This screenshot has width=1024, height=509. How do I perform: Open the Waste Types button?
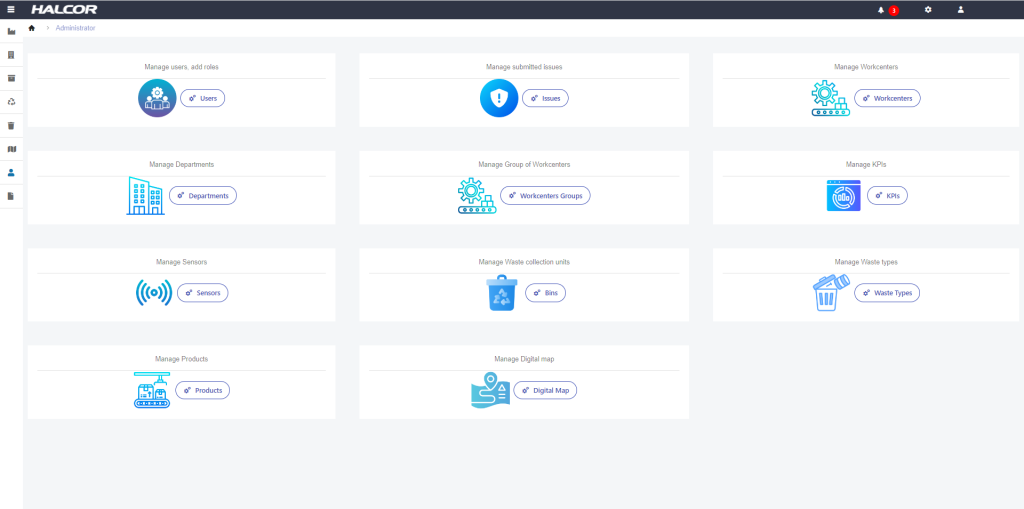887,293
